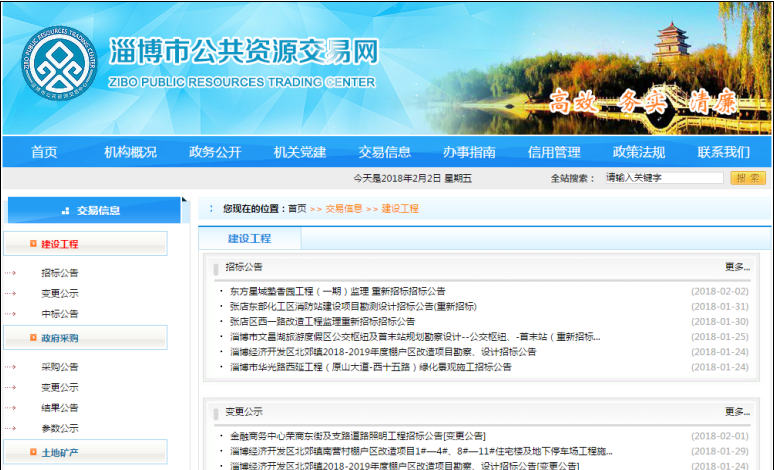Expand the 建设工程 sidebar section

click(60, 244)
